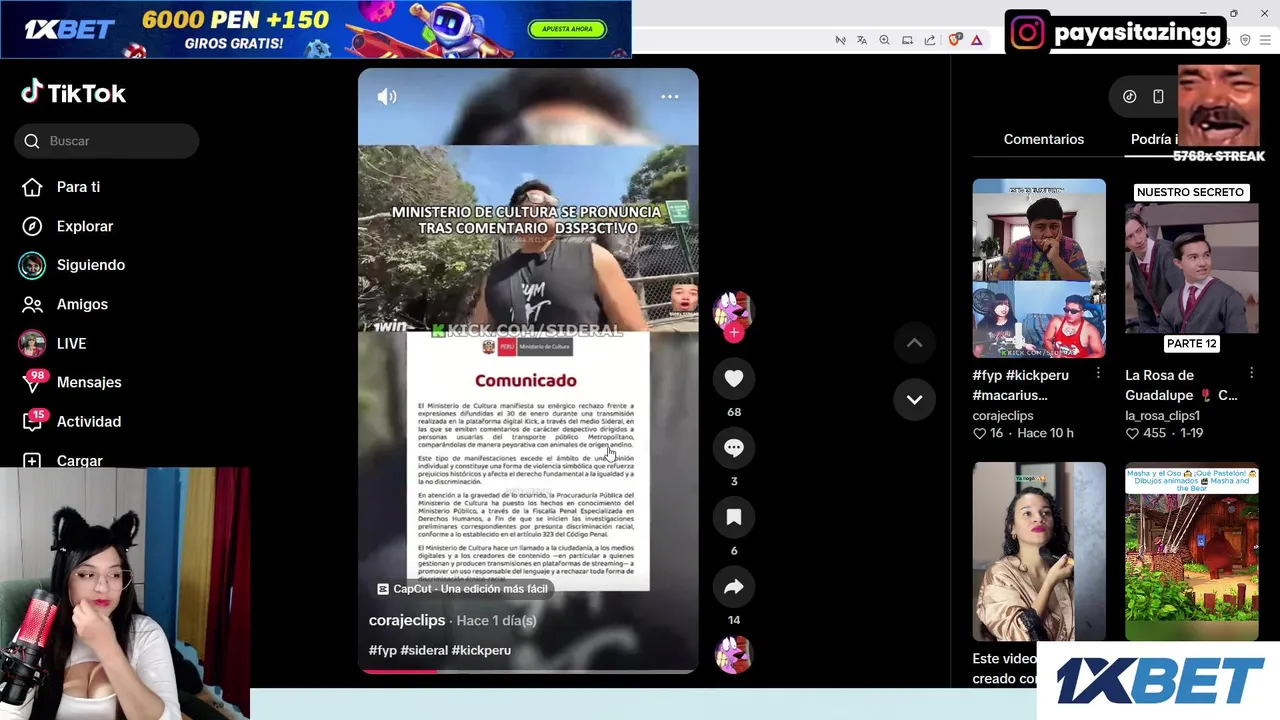
Task: Open options for La Rosa de Guadalupe video
Action: (1251, 373)
